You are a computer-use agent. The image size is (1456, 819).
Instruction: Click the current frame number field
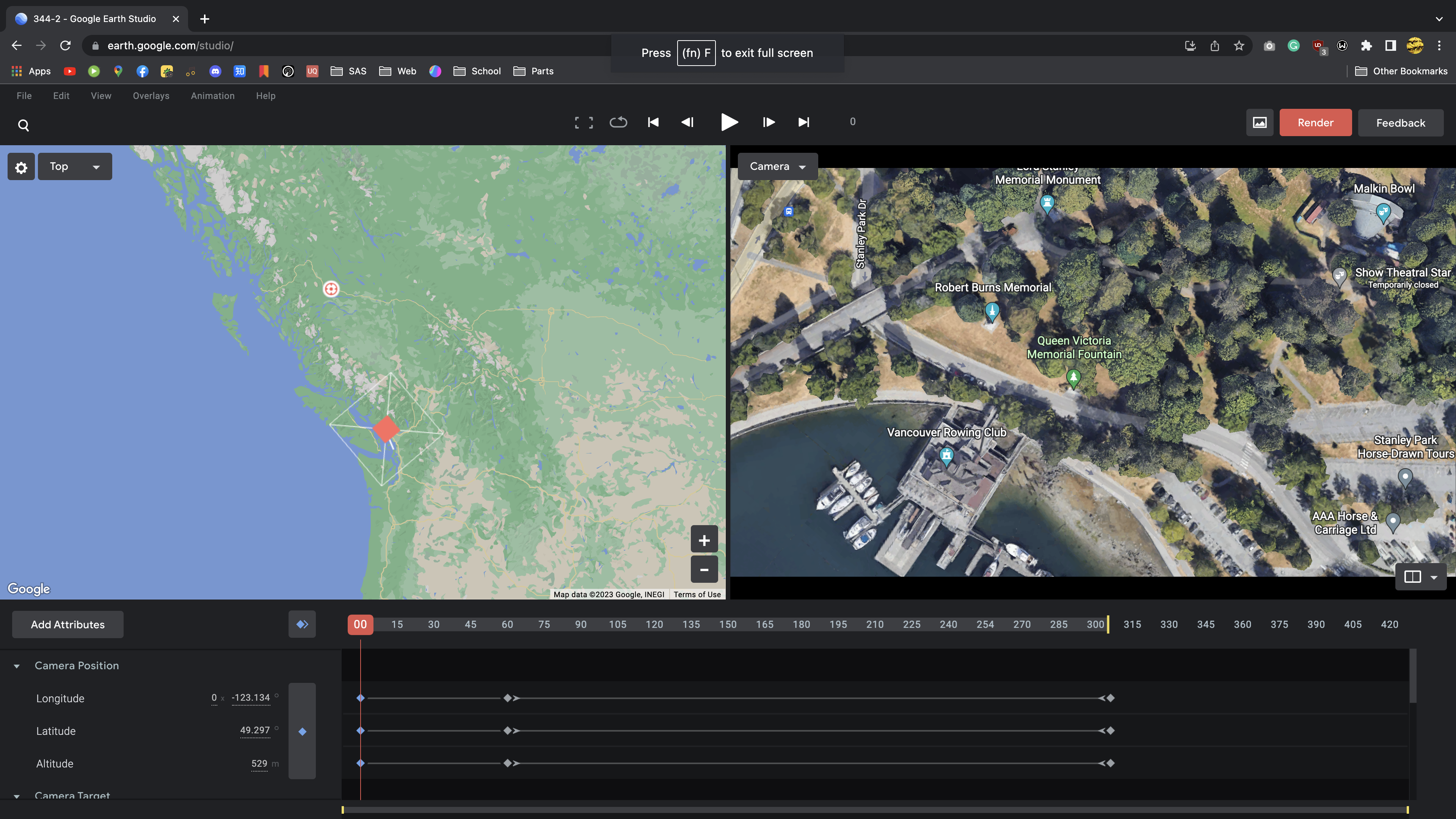coord(852,122)
